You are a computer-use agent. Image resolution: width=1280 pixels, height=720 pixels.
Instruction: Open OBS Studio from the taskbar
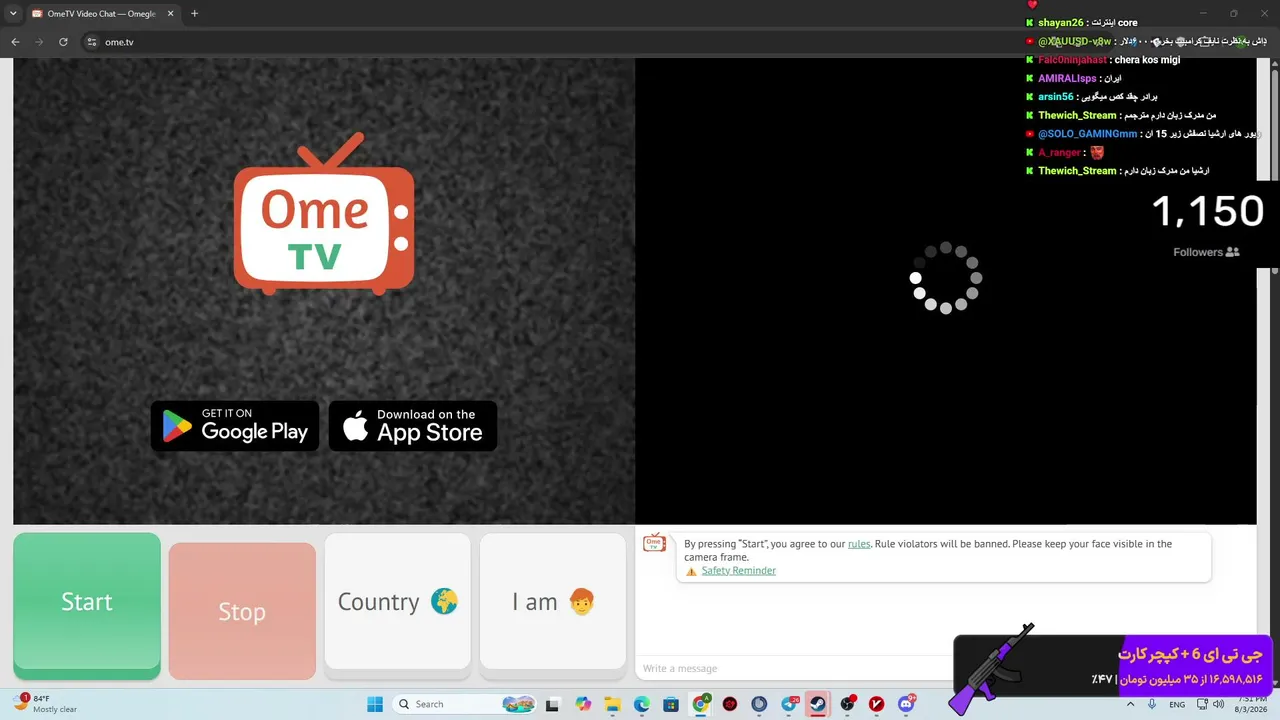[848, 705]
